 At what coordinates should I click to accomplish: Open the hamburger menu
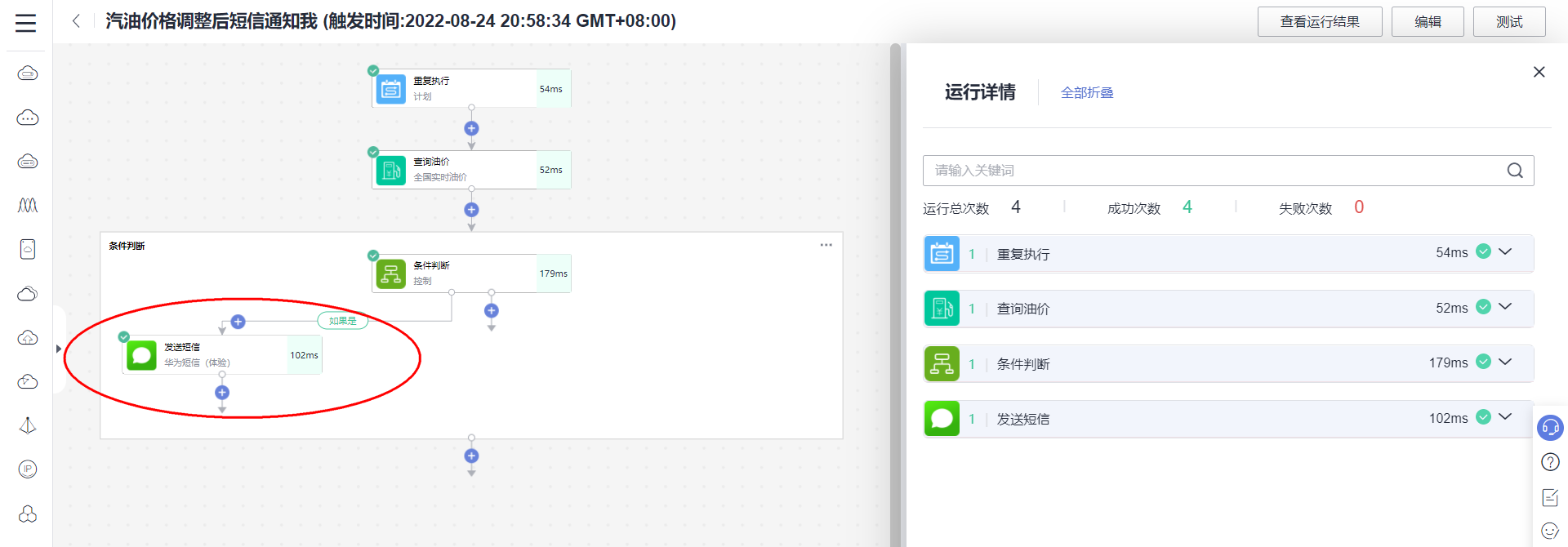pos(26,23)
